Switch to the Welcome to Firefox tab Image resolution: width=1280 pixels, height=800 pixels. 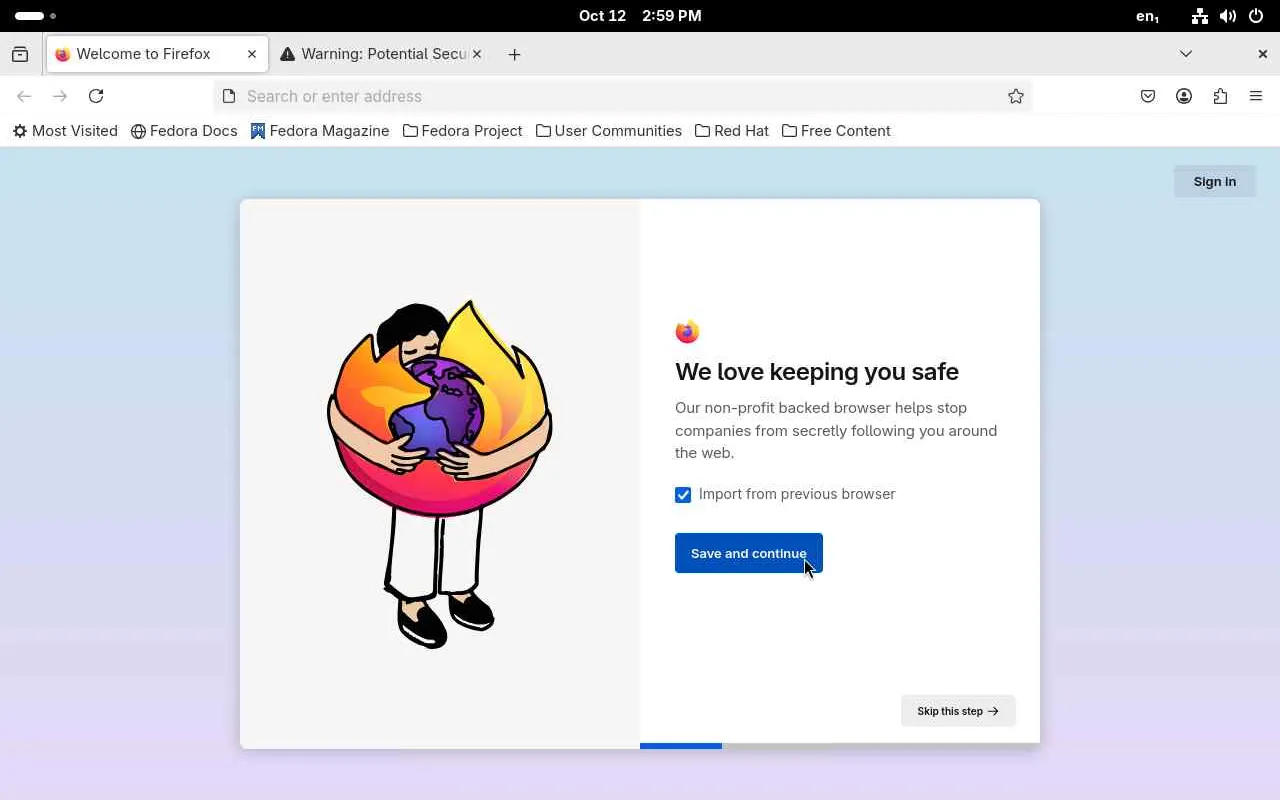157,54
